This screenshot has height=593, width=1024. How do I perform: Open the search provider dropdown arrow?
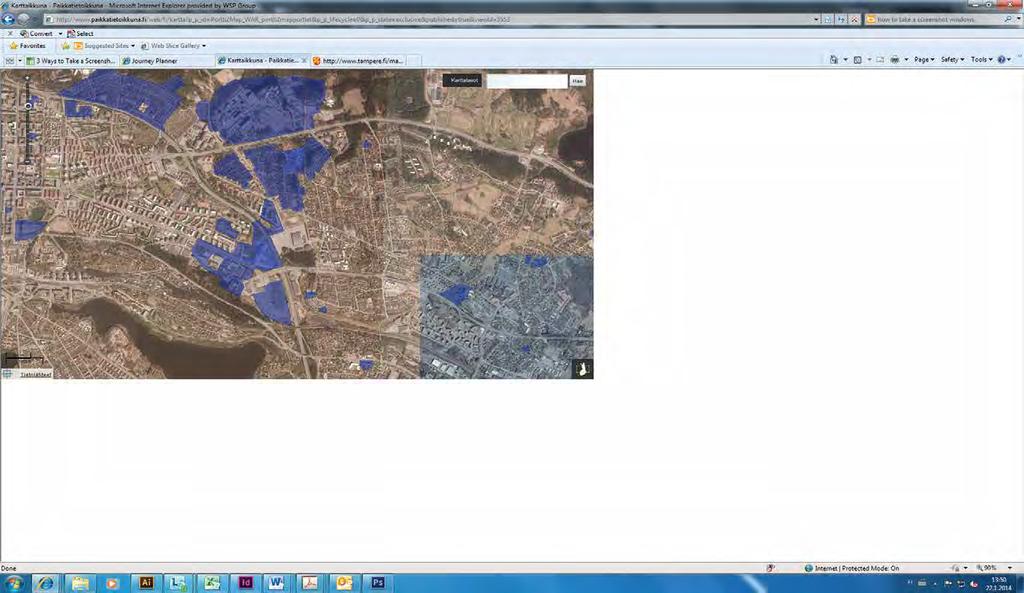tap(1017, 20)
